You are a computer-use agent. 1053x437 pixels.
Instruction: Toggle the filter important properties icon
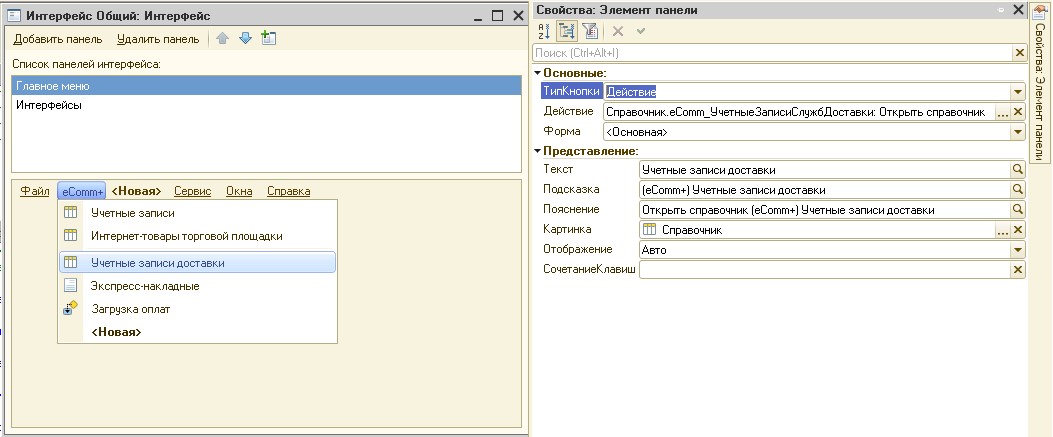click(588, 32)
